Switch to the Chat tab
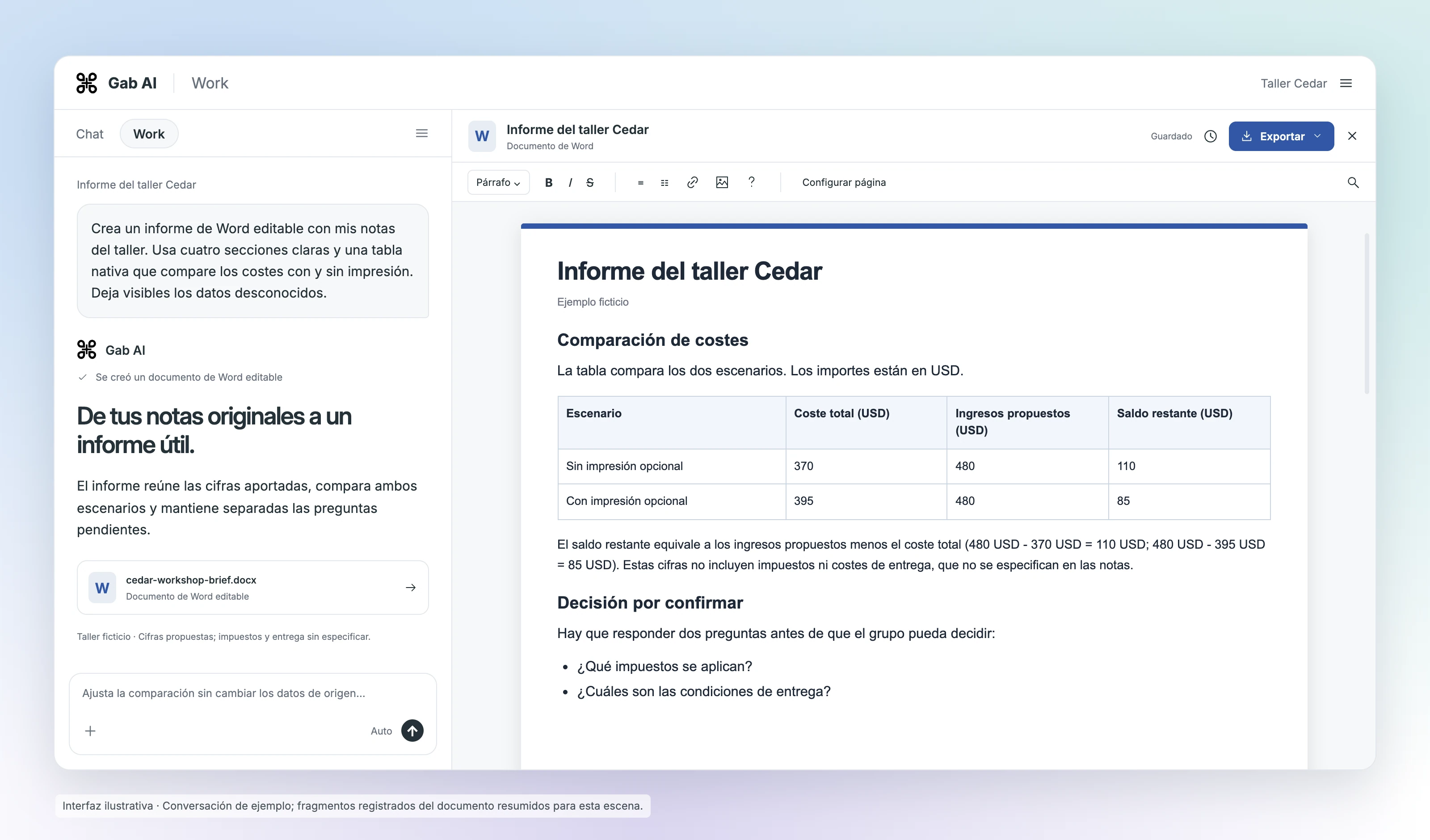 (x=90, y=134)
